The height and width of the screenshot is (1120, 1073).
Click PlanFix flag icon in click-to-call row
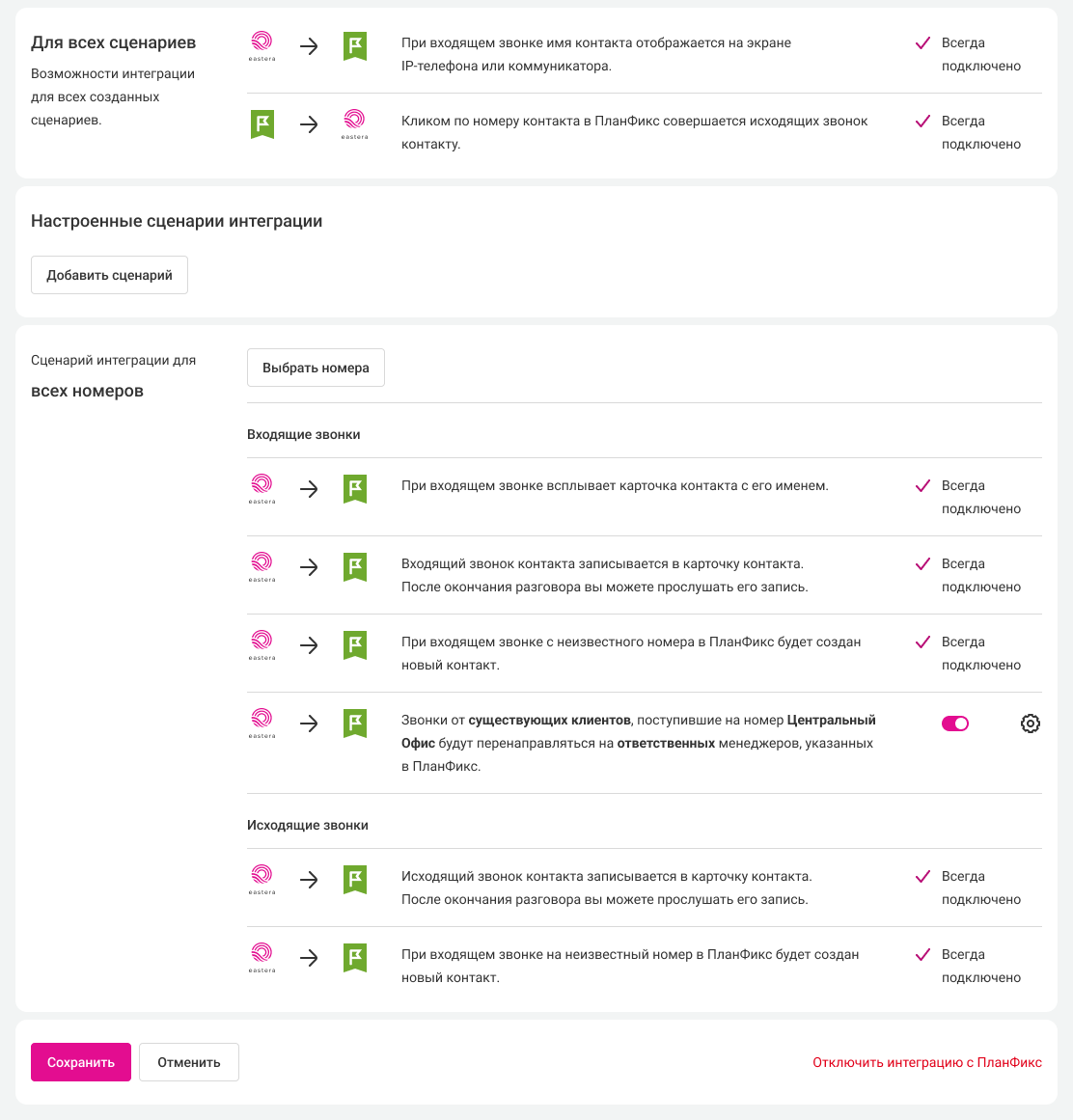[262, 123]
